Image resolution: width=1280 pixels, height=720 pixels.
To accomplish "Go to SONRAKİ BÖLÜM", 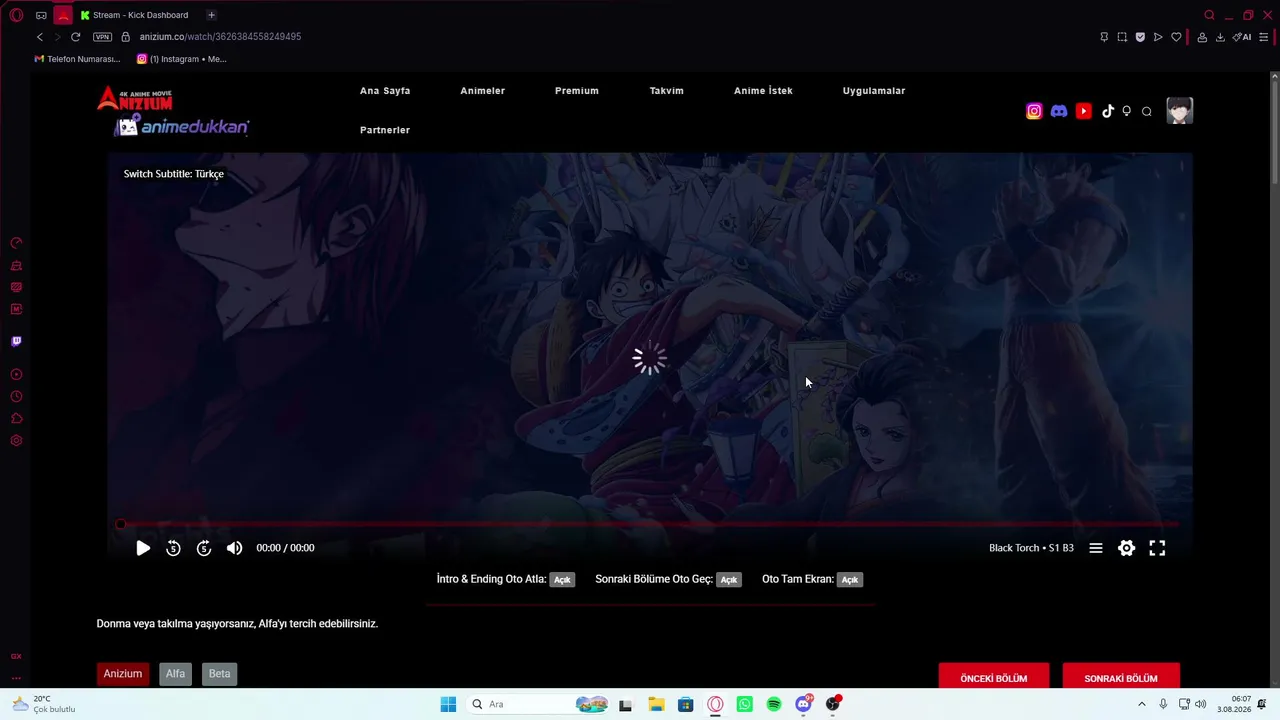I will pyautogui.click(x=1121, y=678).
